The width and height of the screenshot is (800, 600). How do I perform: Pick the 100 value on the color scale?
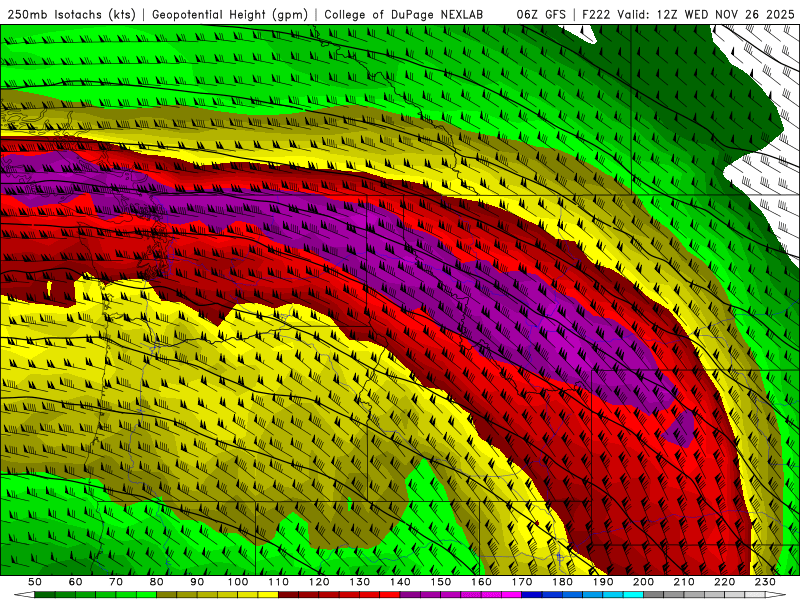click(238, 582)
